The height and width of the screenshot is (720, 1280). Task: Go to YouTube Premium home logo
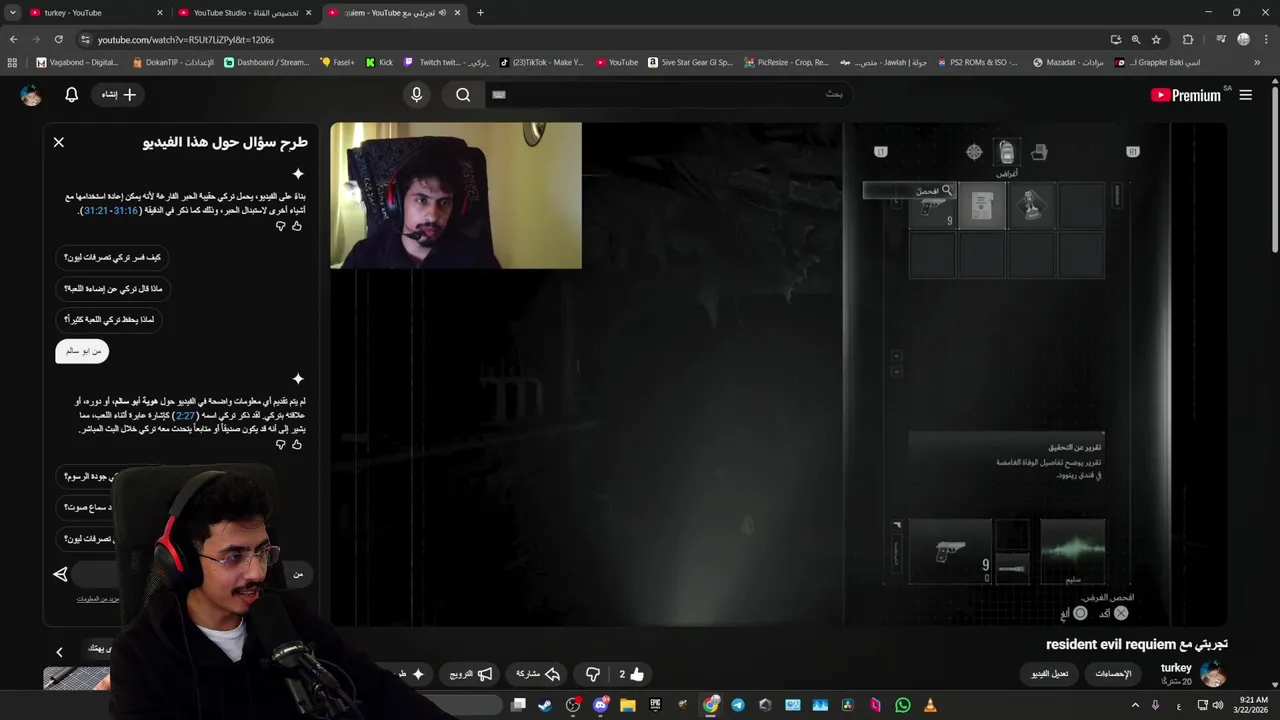click(x=1186, y=95)
